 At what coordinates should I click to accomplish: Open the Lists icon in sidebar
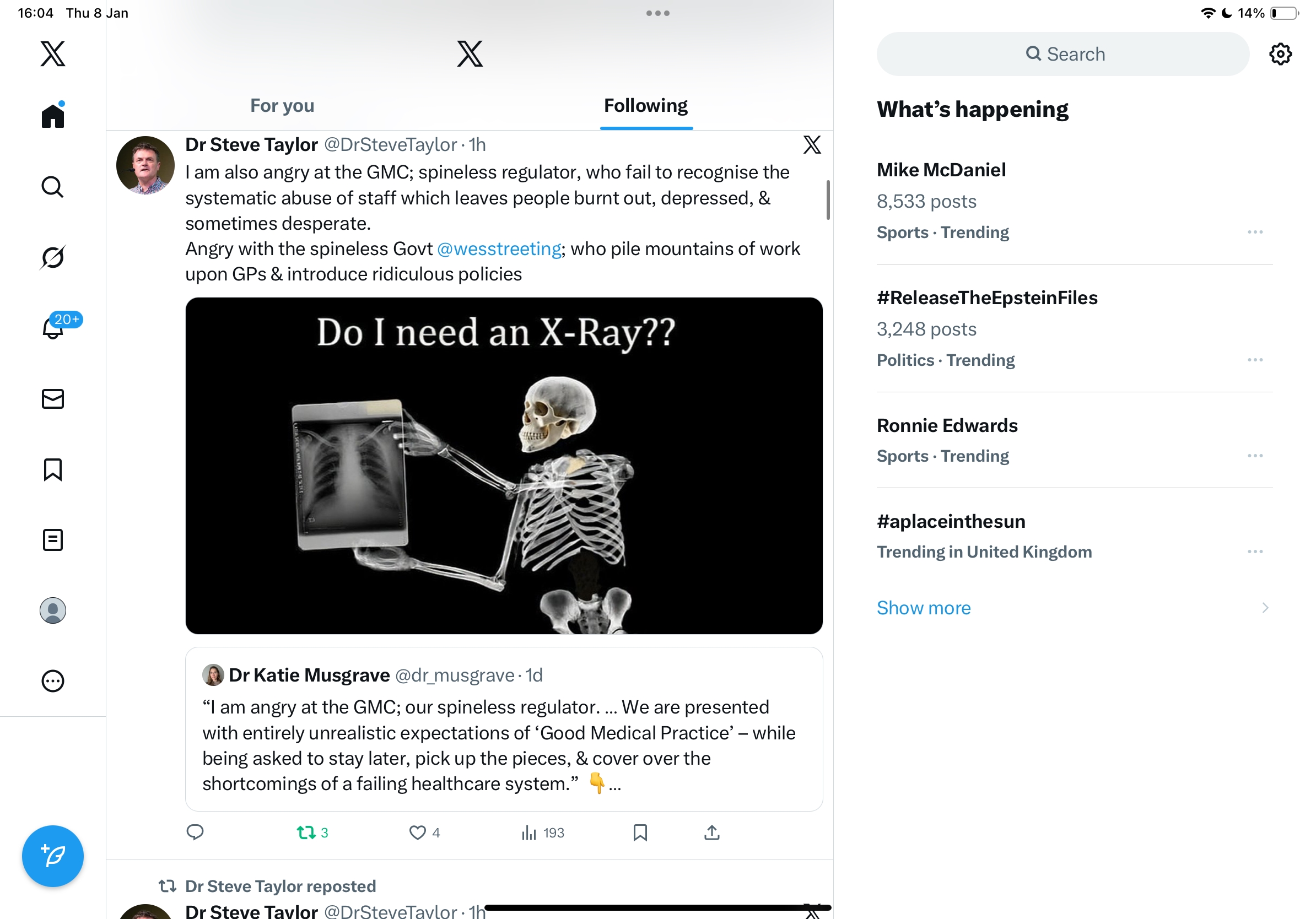click(x=53, y=540)
